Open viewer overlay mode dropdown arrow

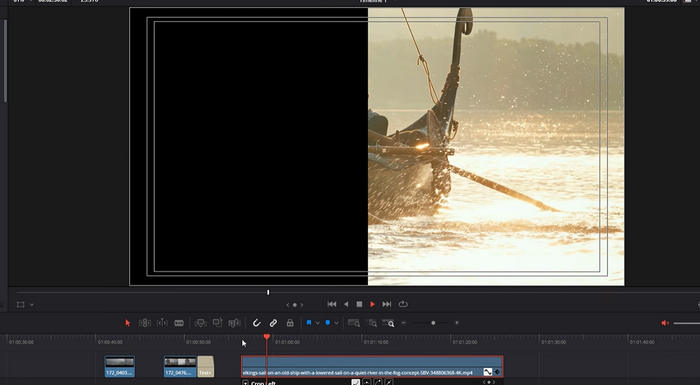click(x=32, y=305)
